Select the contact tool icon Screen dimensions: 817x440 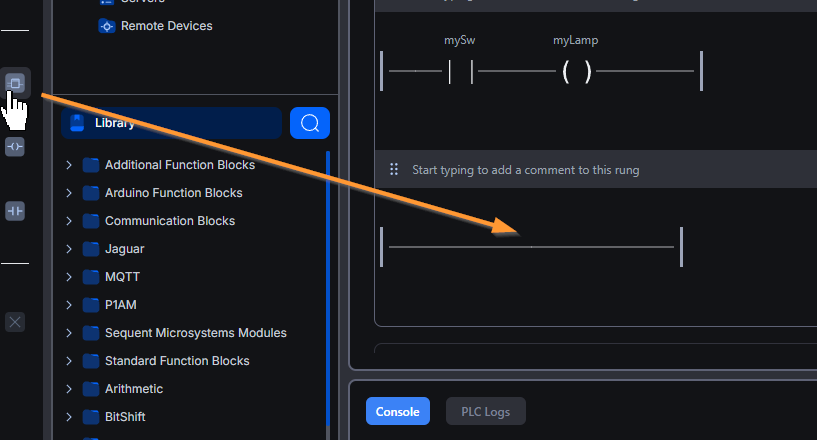(15, 211)
